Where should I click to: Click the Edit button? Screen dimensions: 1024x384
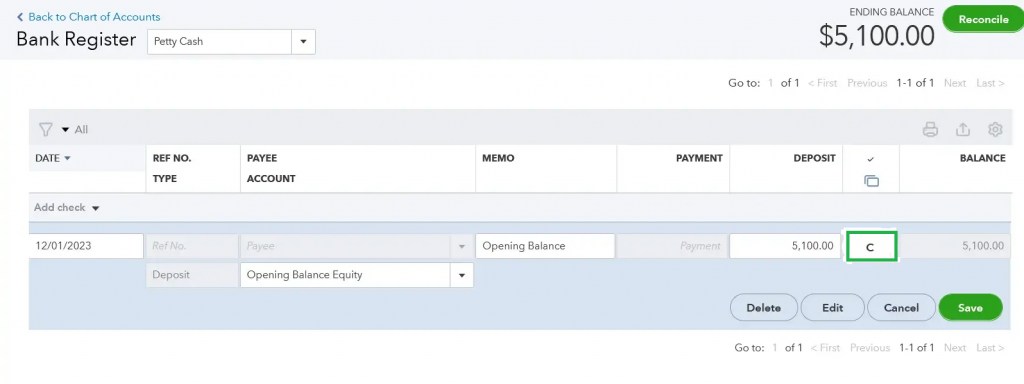tap(833, 308)
